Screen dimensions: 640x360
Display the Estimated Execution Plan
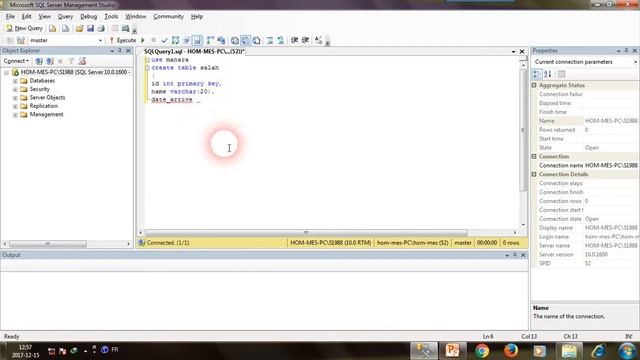point(176,40)
